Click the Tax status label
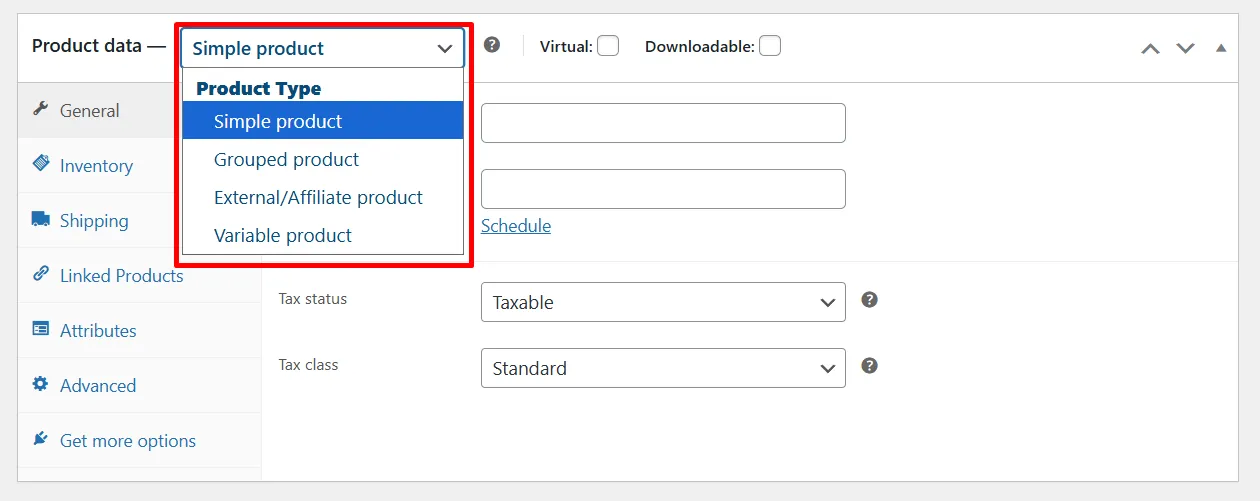Screen dimensions: 1260x501 click(313, 298)
